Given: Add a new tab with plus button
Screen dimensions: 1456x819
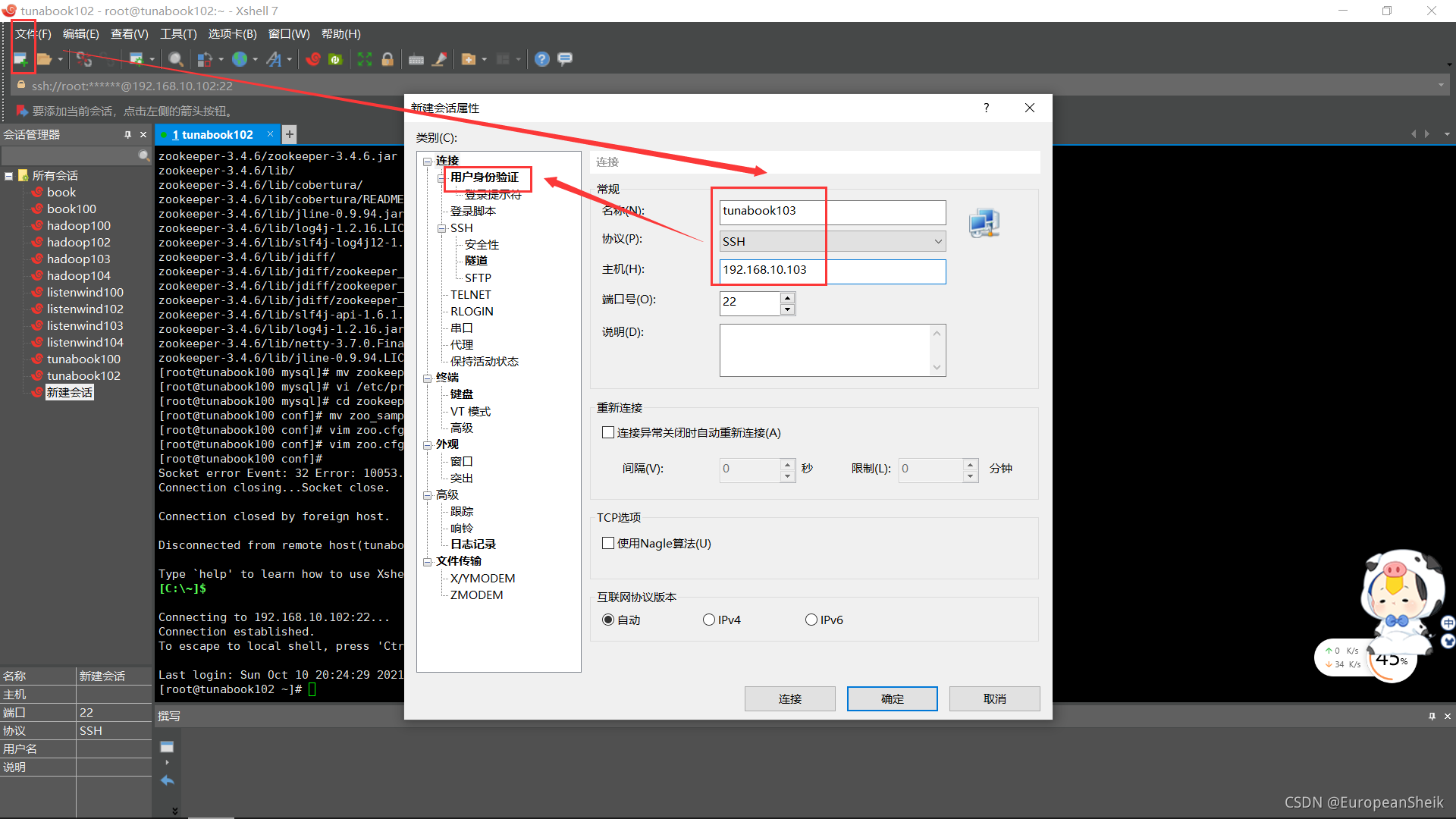Looking at the screenshot, I should tap(289, 134).
